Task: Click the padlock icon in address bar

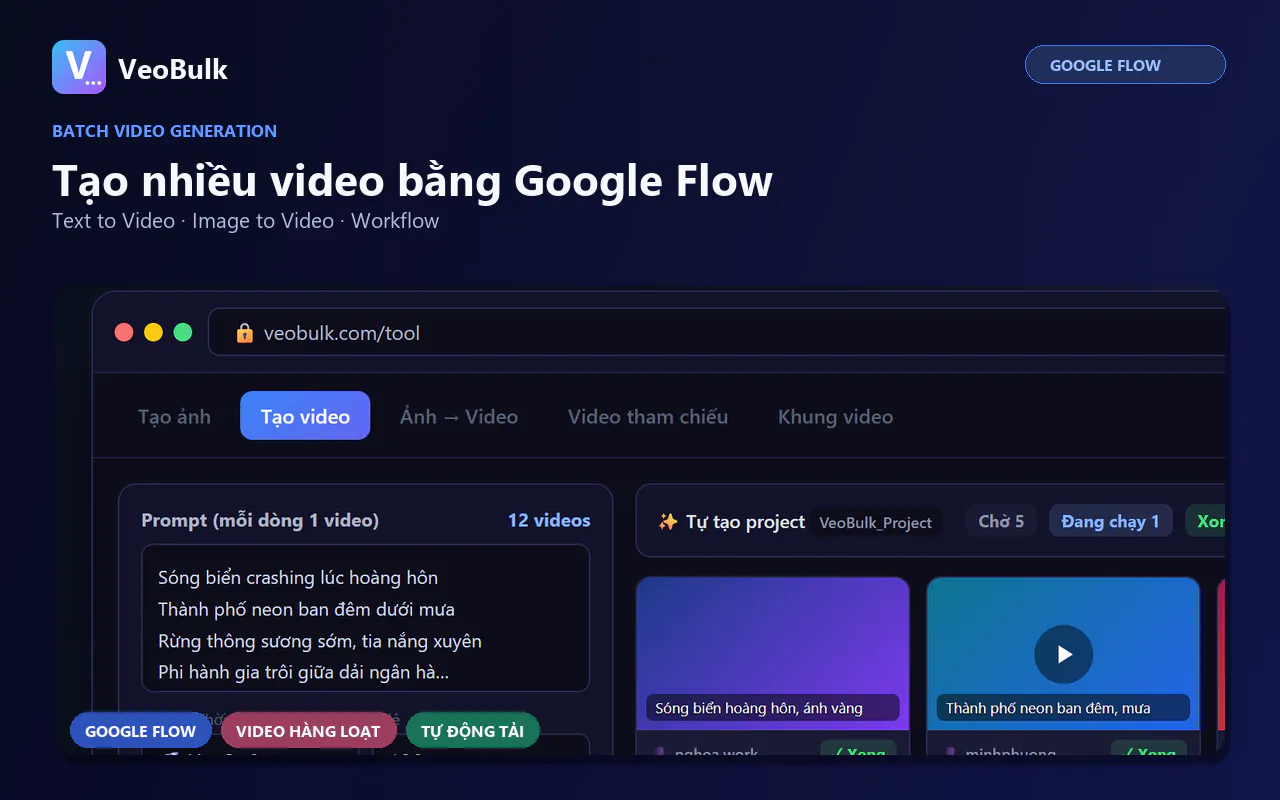Action: pyautogui.click(x=244, y=333)
